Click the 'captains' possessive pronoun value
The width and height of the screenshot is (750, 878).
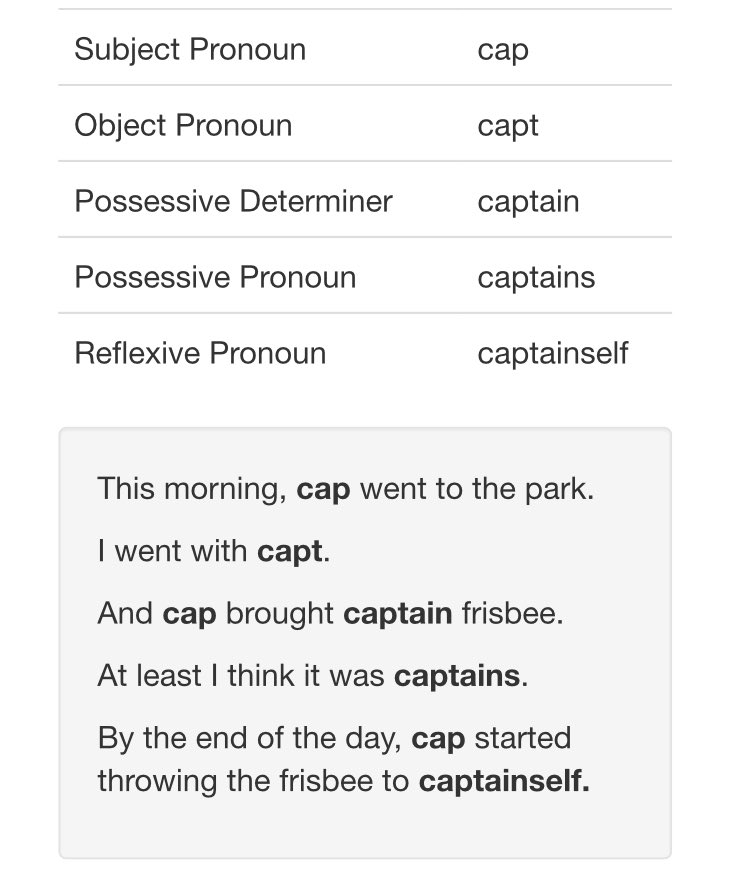point(536,278)
